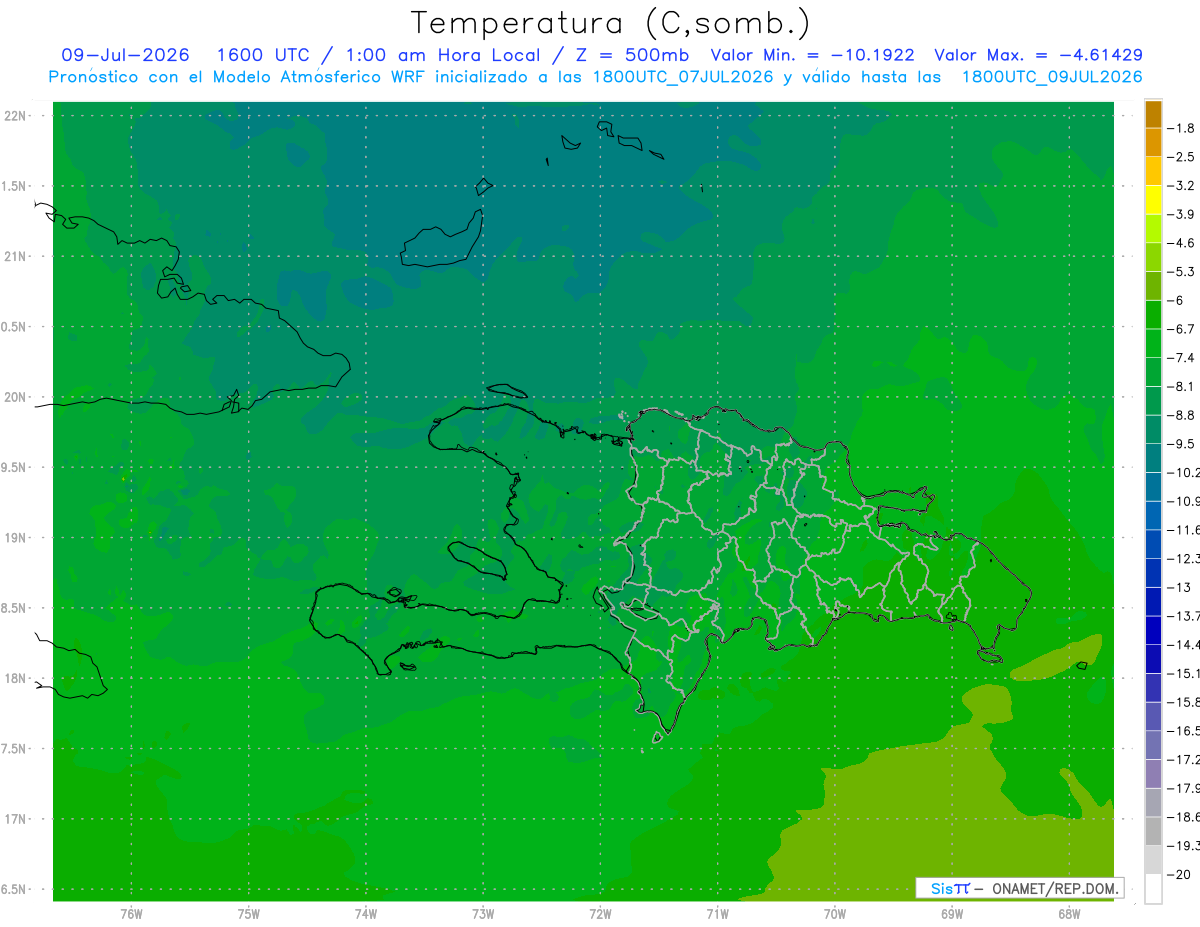Click the "-13" color scale label
Screen dimensions: 1200x927
1179,587
